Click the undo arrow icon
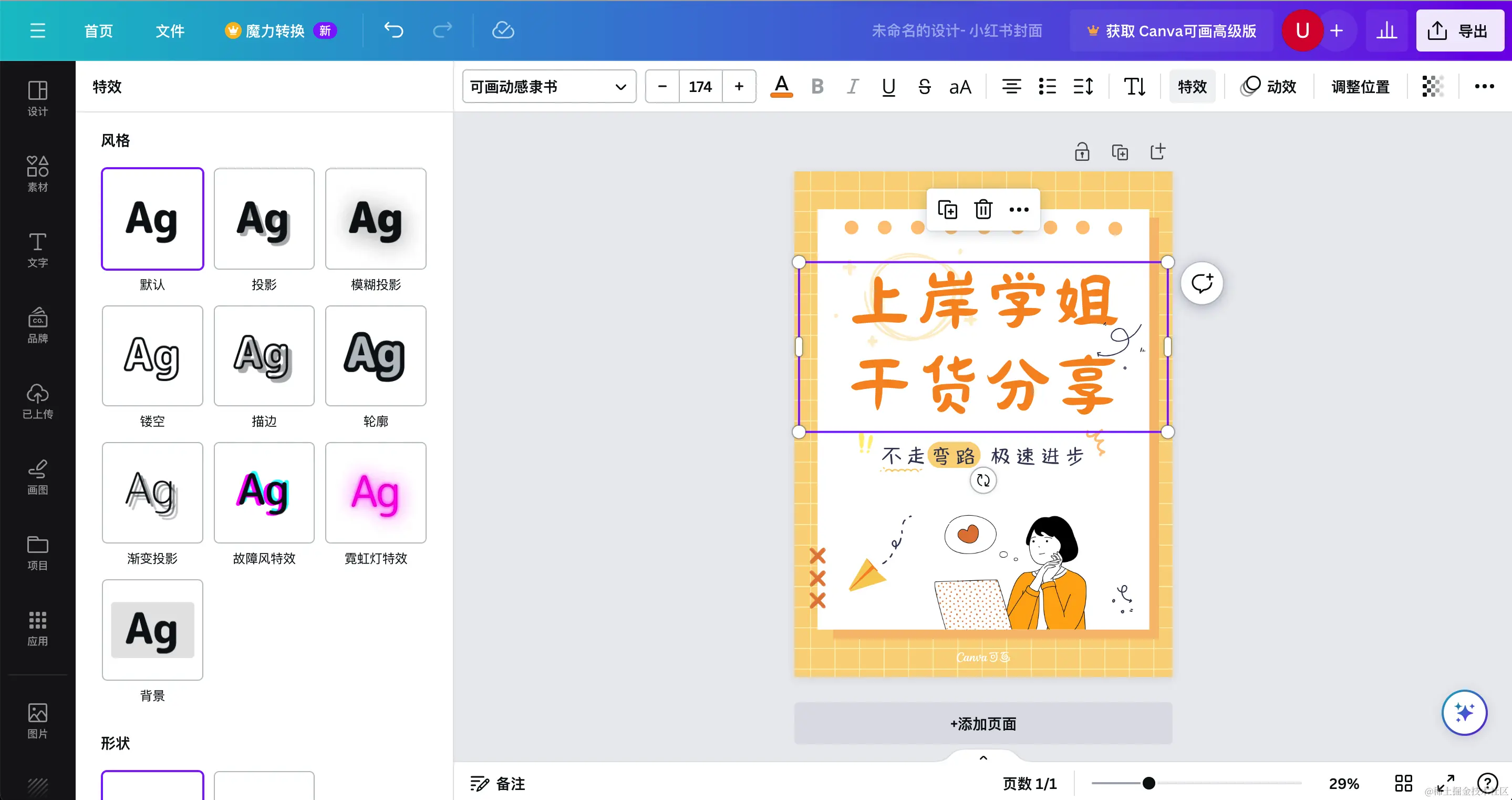This screenshot has width=1512, height=800. click(x=393, y=30)
